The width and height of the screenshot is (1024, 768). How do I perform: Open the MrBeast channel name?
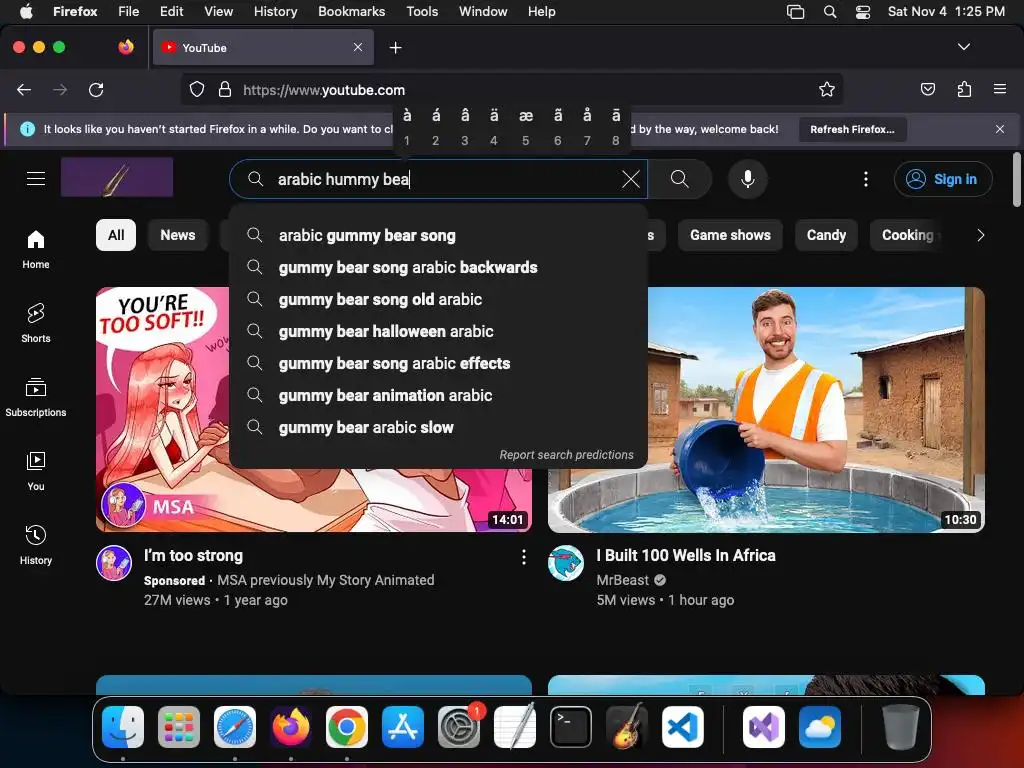[622, 580]
